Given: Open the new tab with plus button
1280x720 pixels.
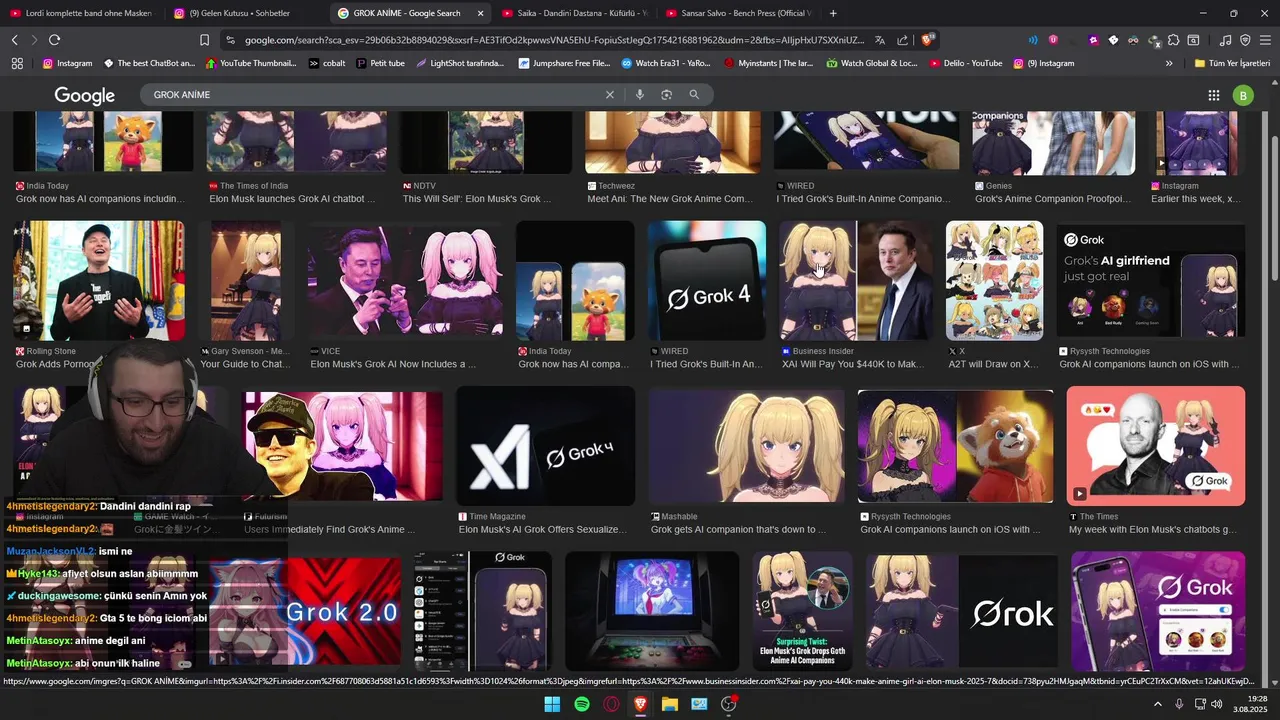Looking at the screenshot, I should click(833, 13).
